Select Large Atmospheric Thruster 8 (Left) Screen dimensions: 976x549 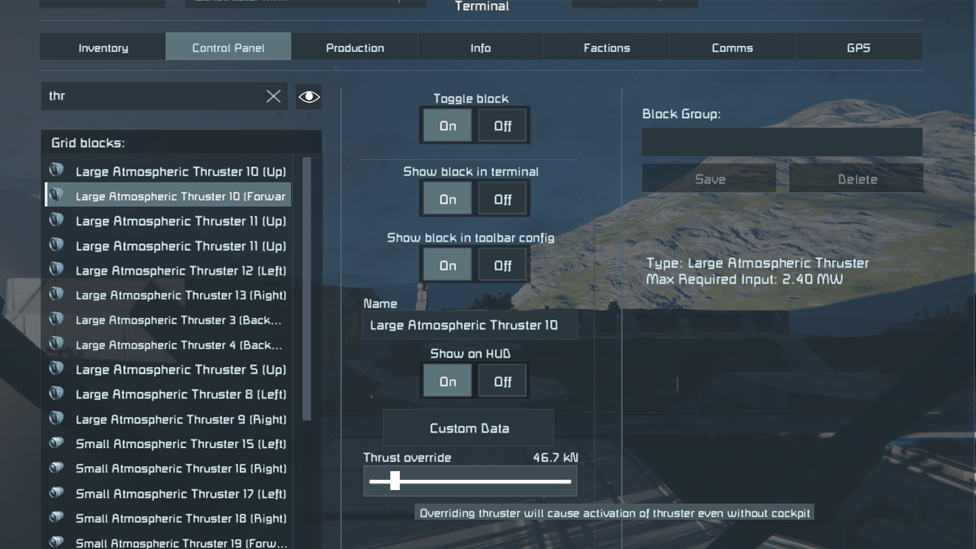tap(168, 394)
